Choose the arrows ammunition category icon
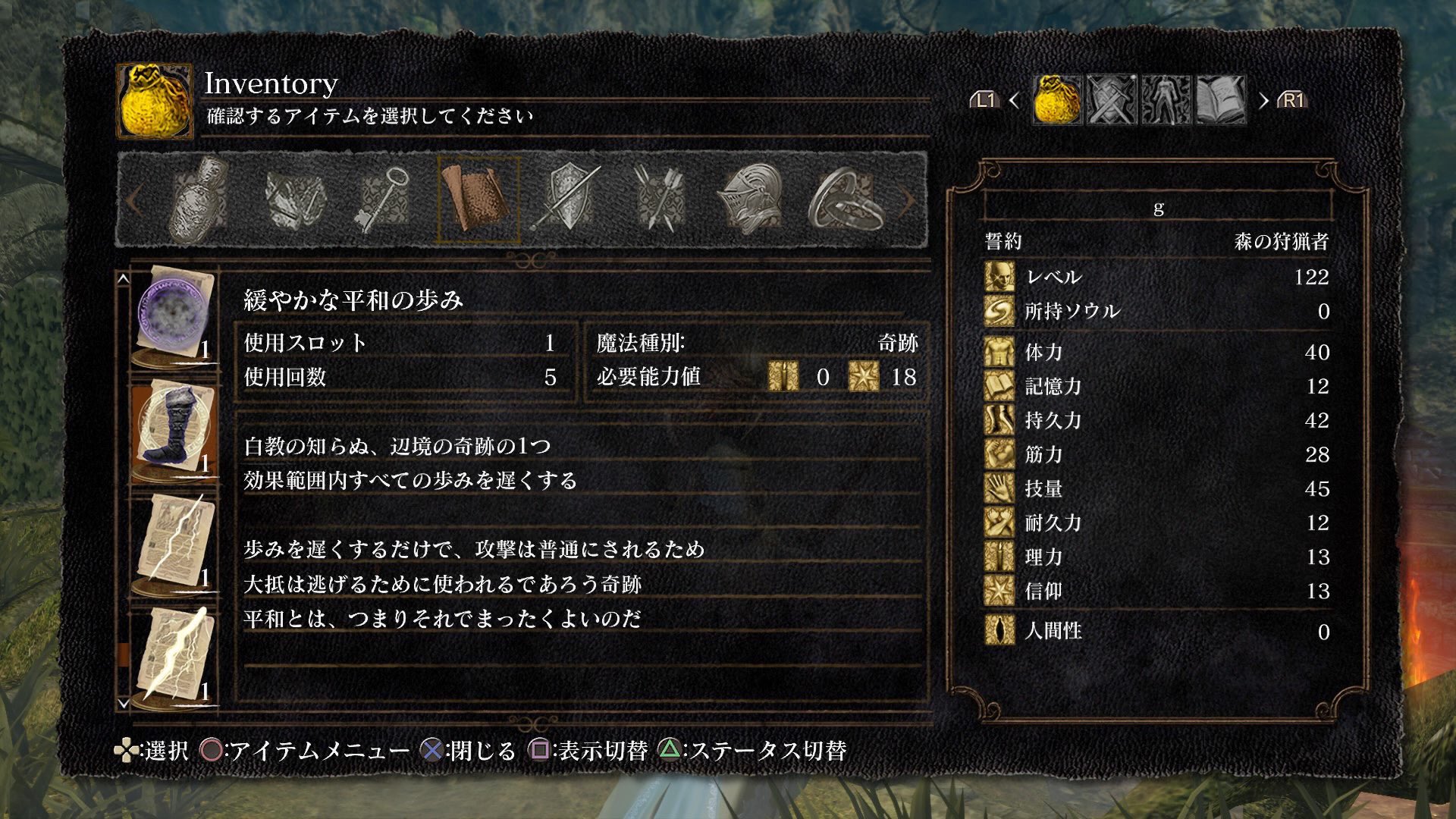 pos(660,199)
